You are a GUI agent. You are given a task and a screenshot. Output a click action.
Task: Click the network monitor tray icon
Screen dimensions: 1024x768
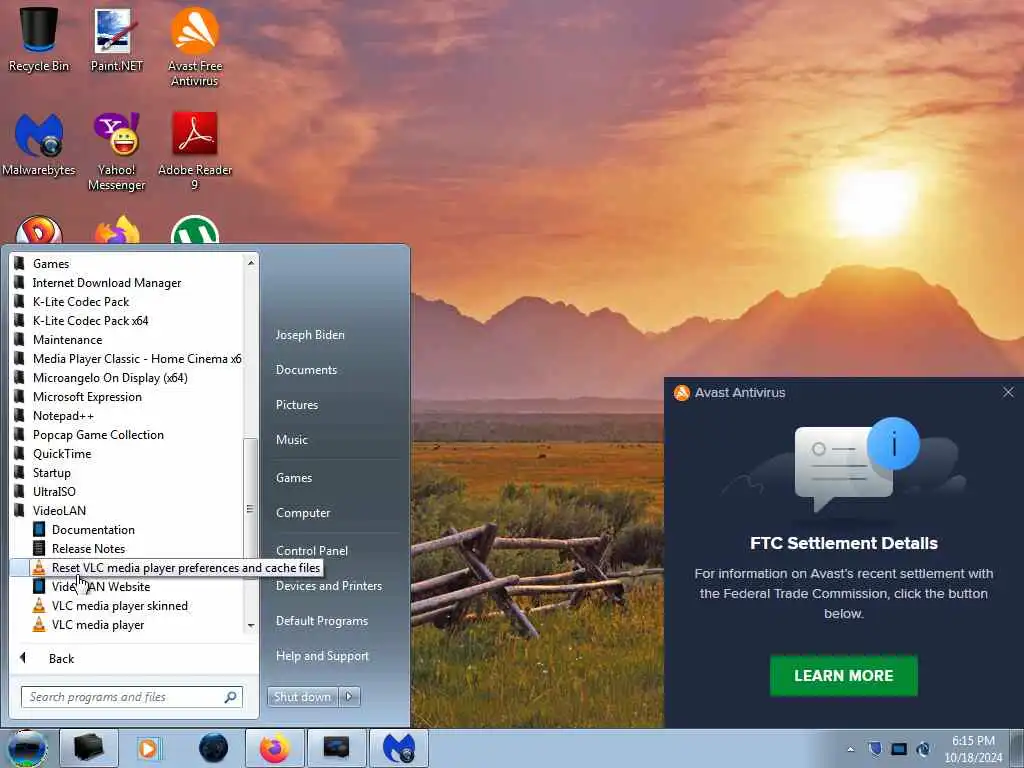pos(899,749)
